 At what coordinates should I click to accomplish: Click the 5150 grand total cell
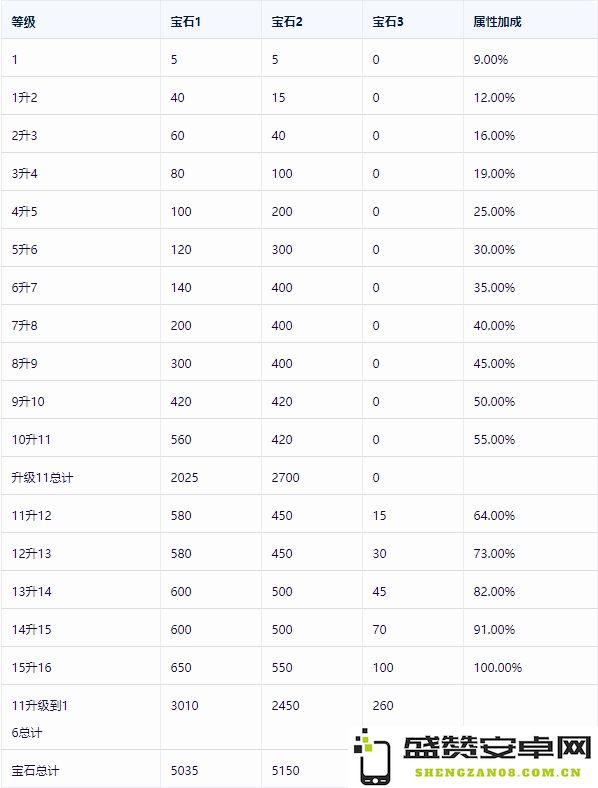click(285, 770)
